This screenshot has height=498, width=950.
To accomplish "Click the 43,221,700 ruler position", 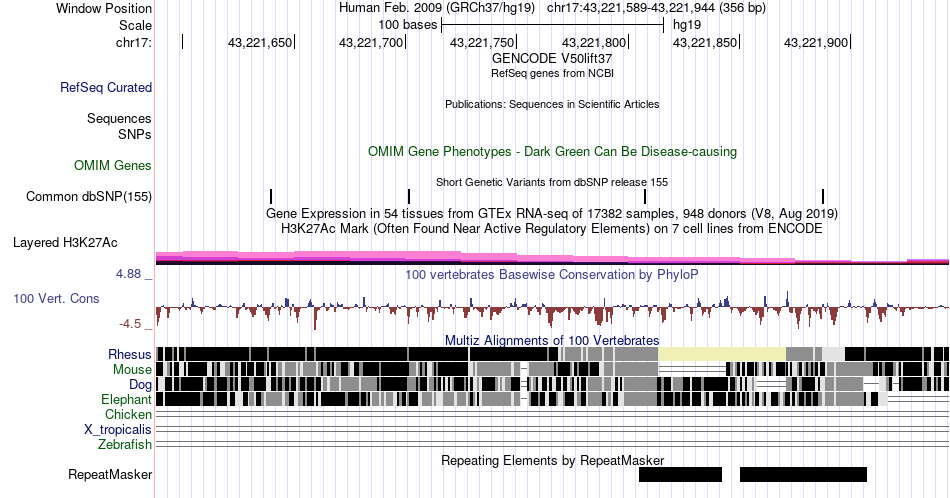I will 371,42.
